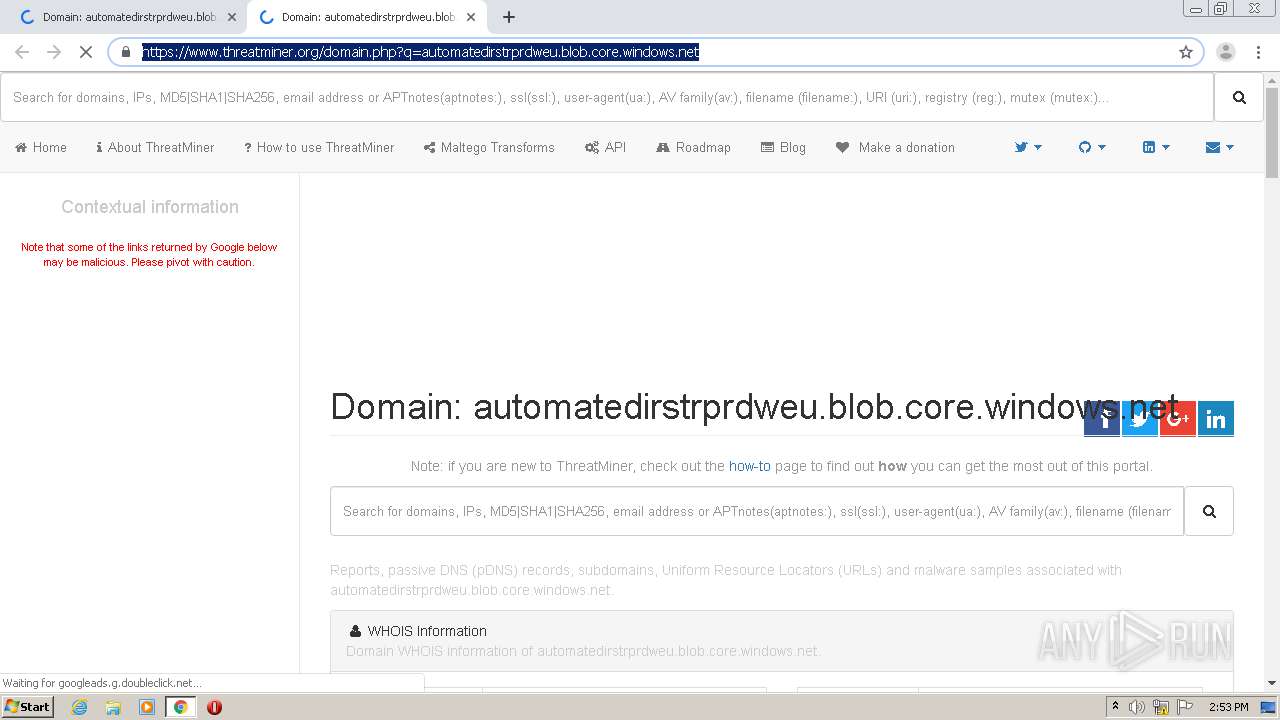Viewport: 1280px width, 720px height.
Task: Launch Internet Explorer from taskbar
Action: click(x=80, y=707)
